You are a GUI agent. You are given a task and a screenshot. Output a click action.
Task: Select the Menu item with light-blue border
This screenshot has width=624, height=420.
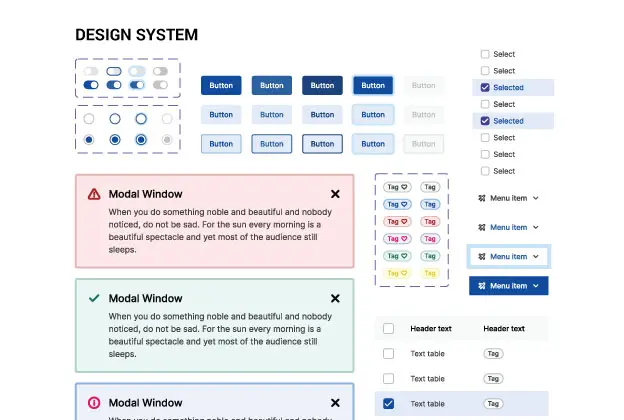[509, 256]
